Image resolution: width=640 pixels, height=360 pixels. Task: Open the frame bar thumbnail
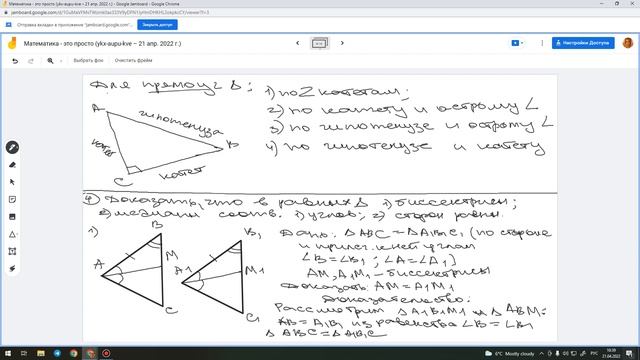click(x=320, y=43)
